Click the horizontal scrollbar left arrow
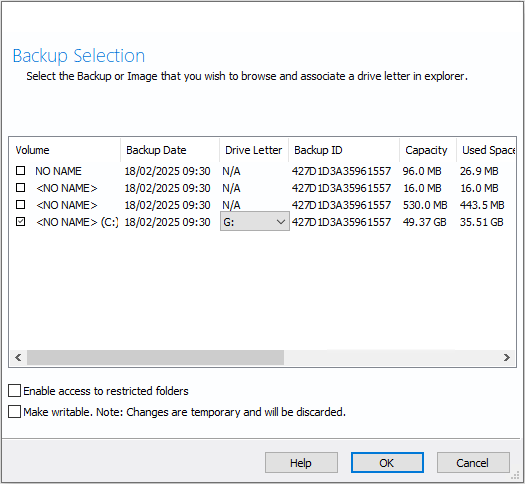This screenshot has width=525, height=484. click(18, 357)
